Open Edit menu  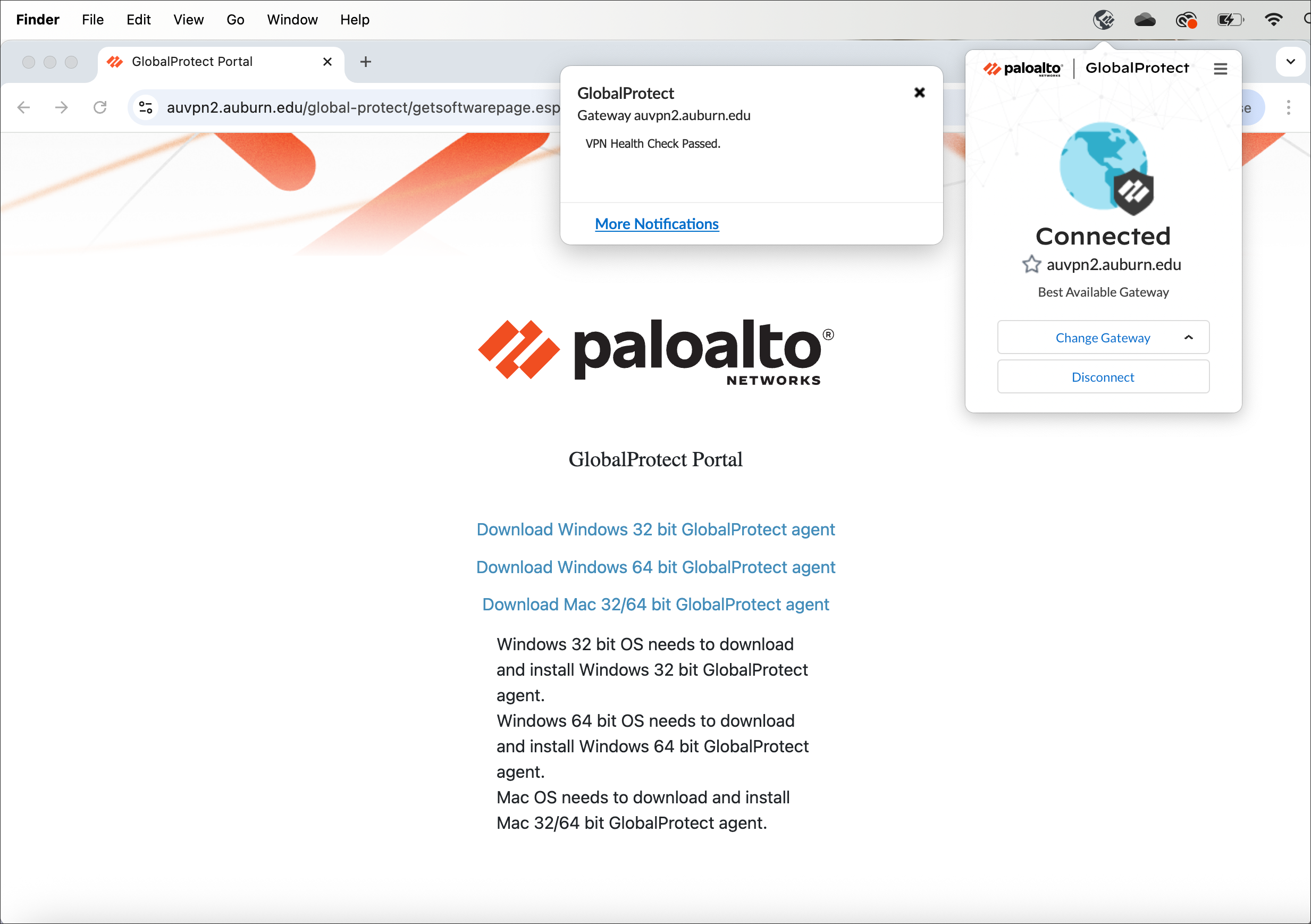(138, 20)
